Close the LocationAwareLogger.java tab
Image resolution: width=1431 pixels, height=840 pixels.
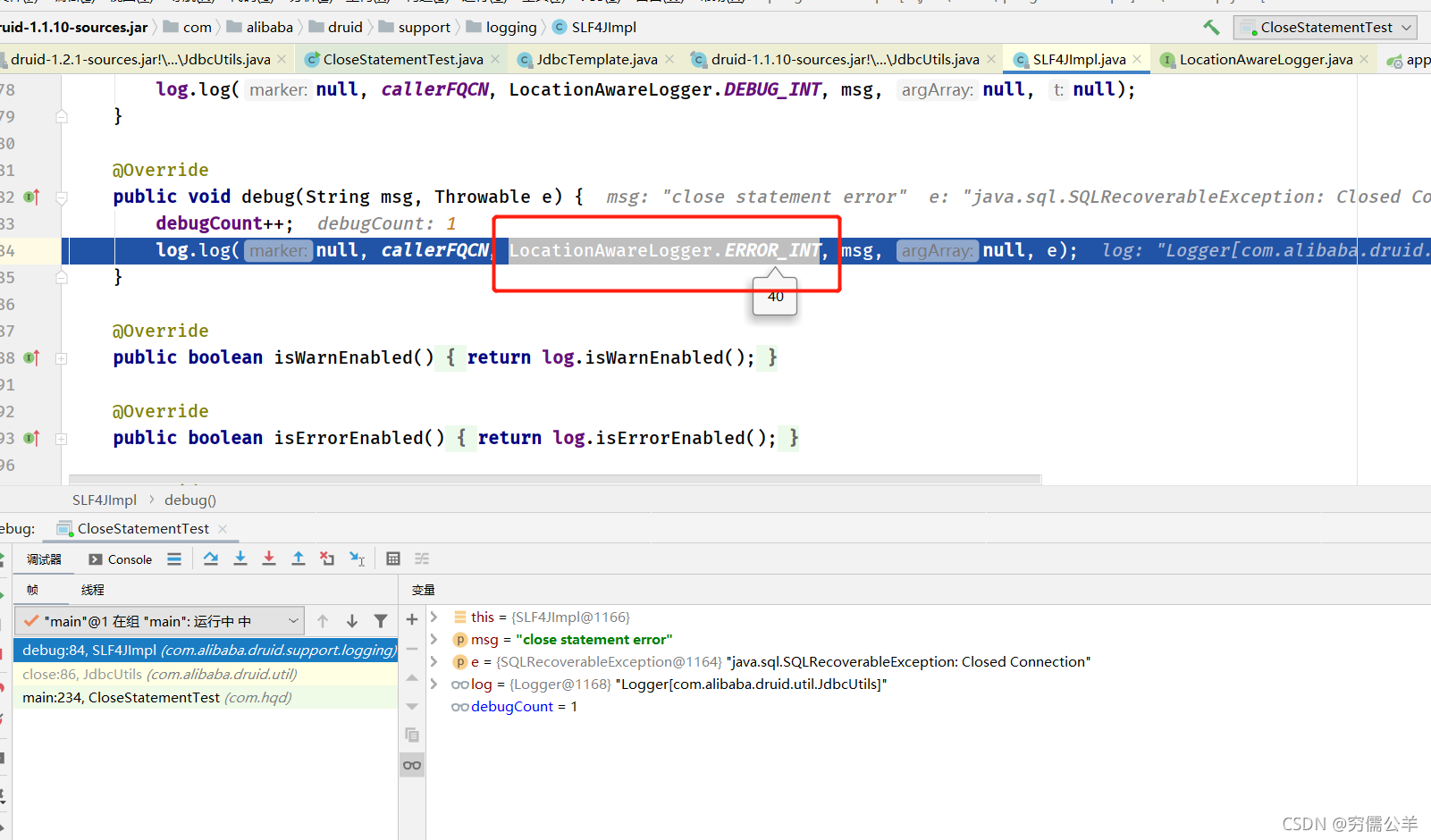point(1364,59)
